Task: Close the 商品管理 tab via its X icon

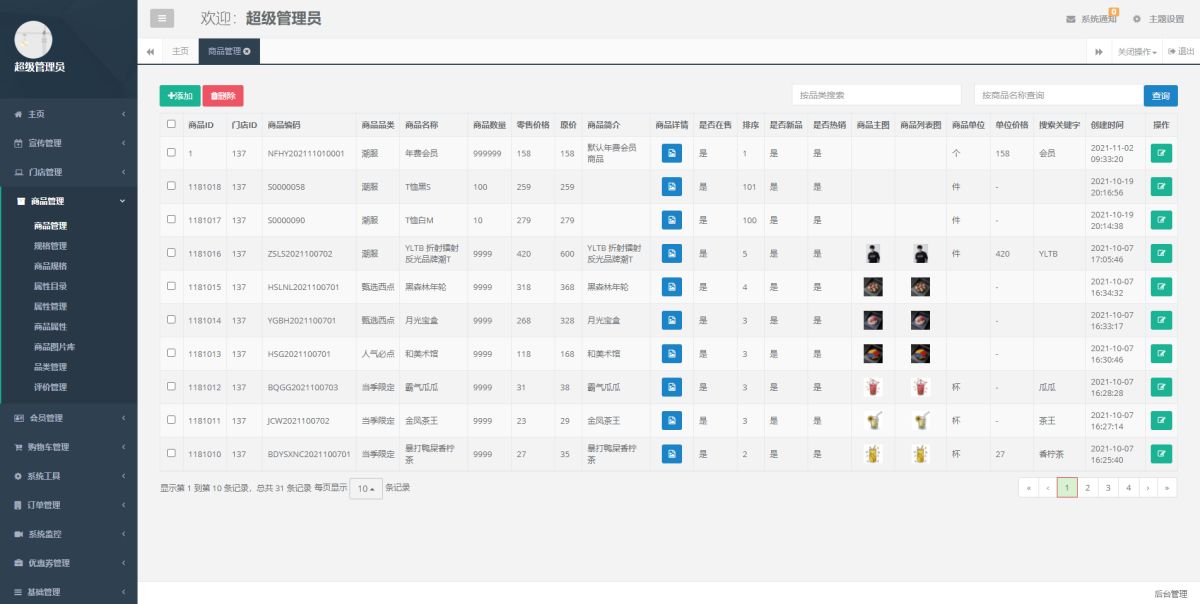Action: point(247,51)
